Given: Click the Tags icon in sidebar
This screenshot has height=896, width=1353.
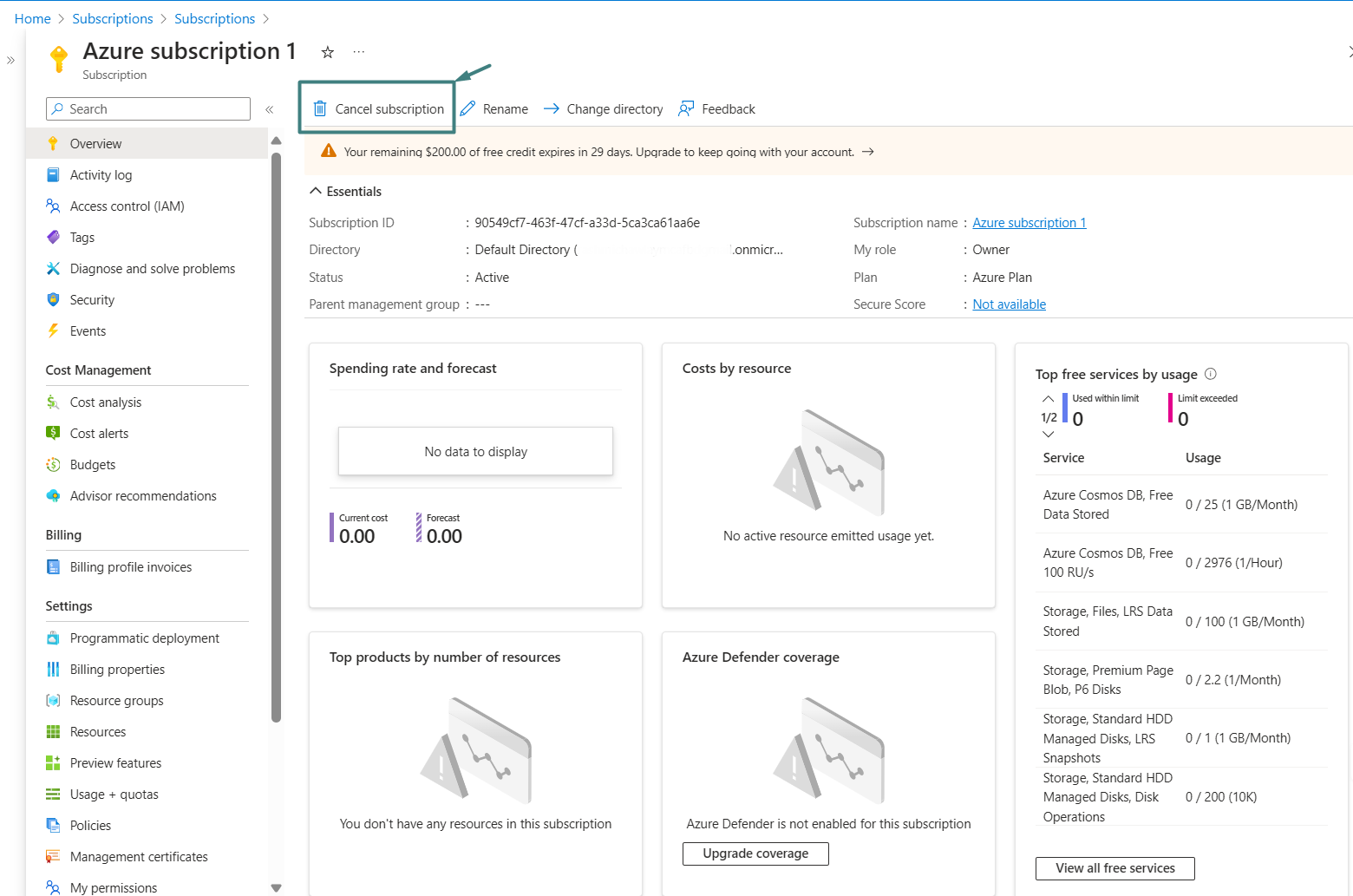Looking at the screenshot, I should coord(53,237).
